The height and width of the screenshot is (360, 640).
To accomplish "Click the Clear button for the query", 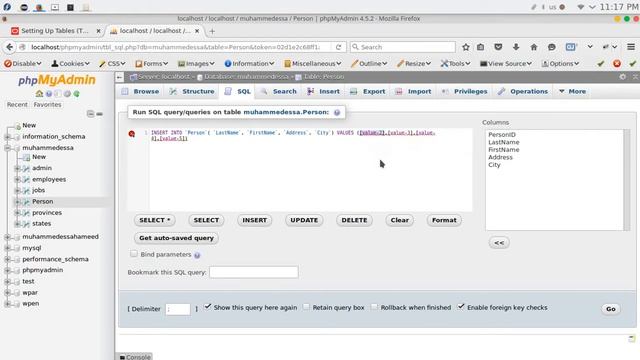I will [x=400, y=220].
